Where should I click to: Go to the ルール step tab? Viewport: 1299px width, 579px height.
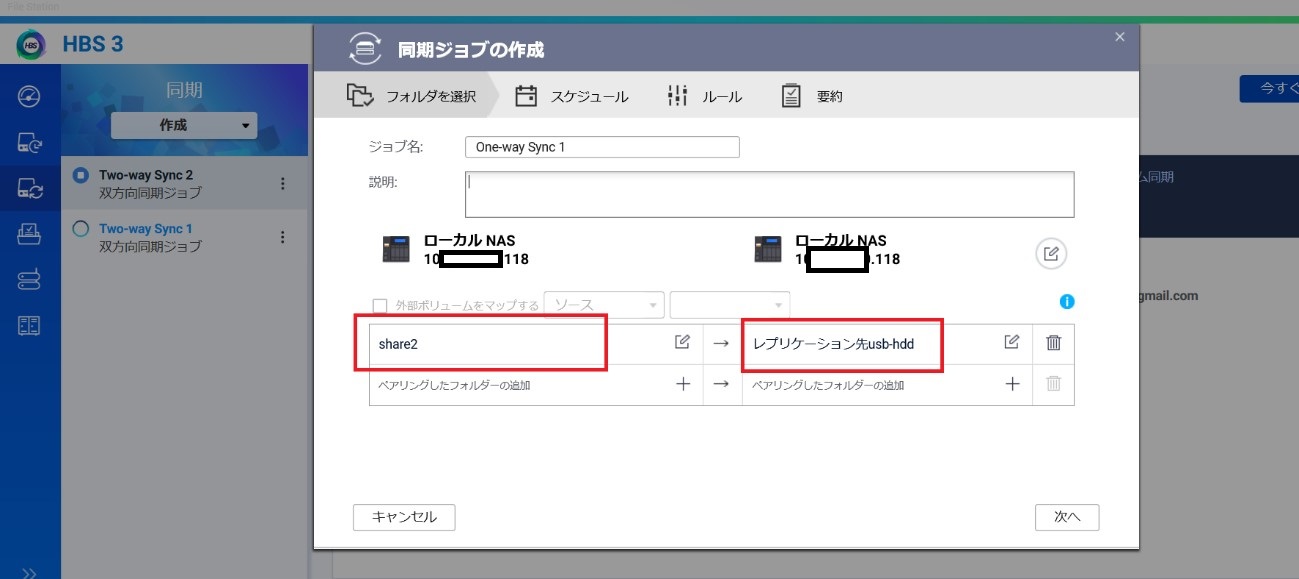(x=705, y=96)
